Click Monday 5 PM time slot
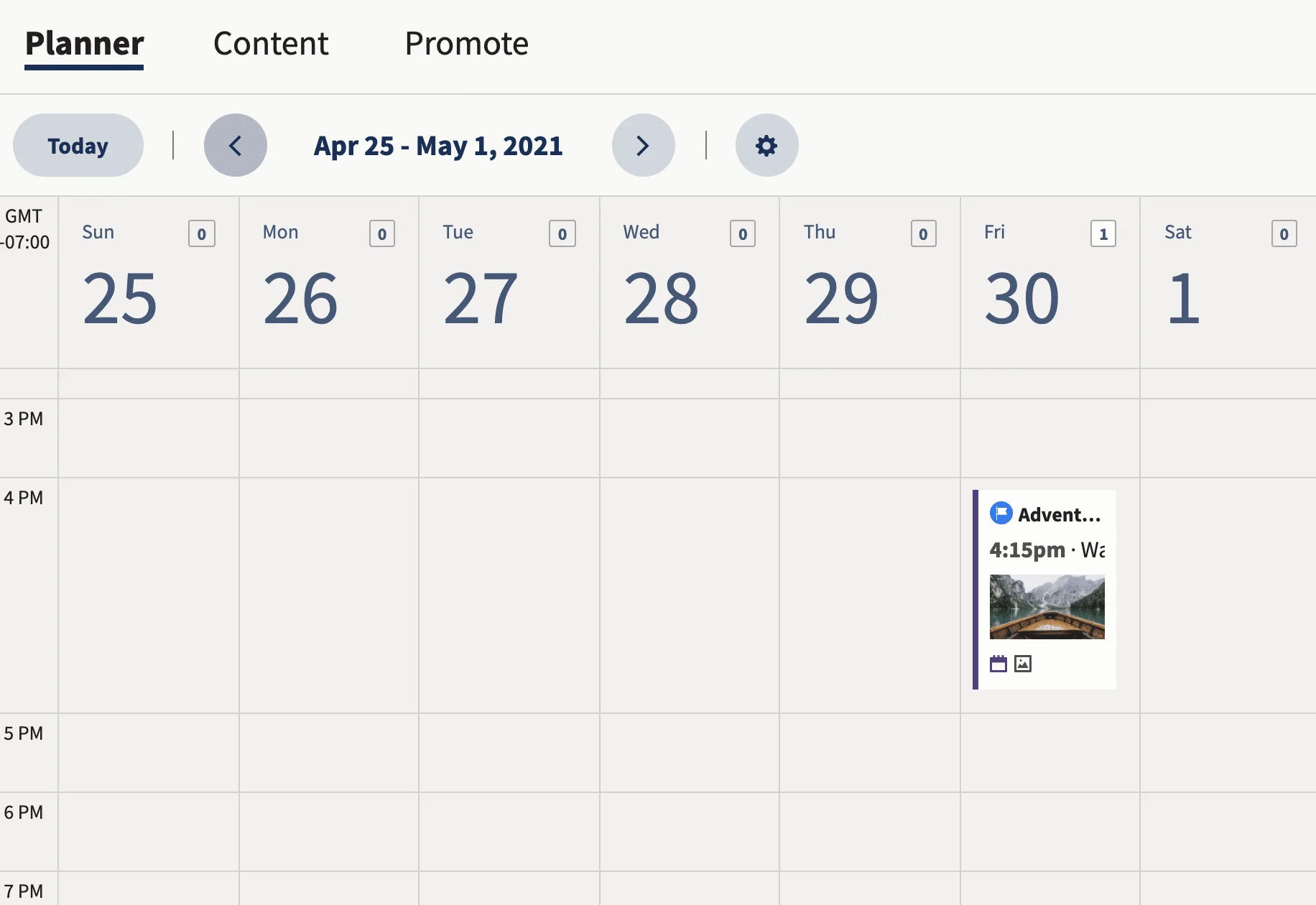Image resolution: width=1316 pixels, height=905 pixels. (x=329, y=753)
